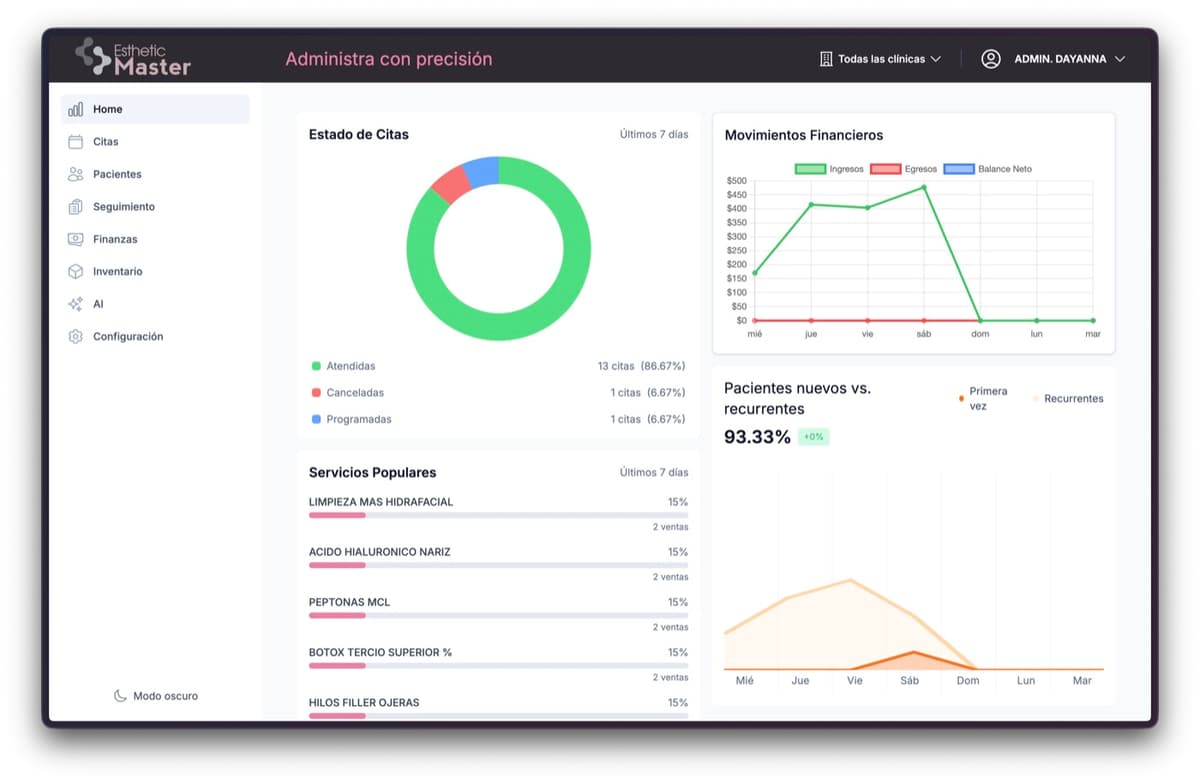The height and width of the screenshot is (783, 1200).
Task: Open the ADMIN. DAYANNA user menu
Action: coord(1053,59)
